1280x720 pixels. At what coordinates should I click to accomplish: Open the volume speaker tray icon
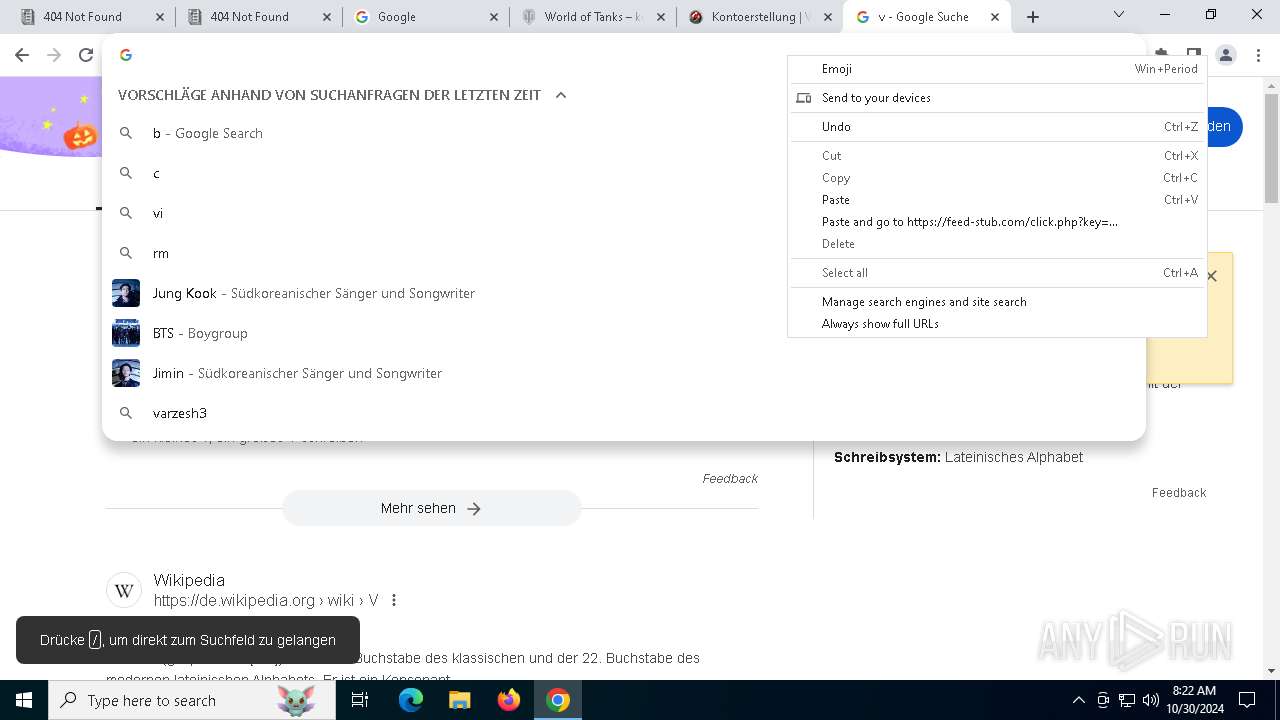[1151, 700]
